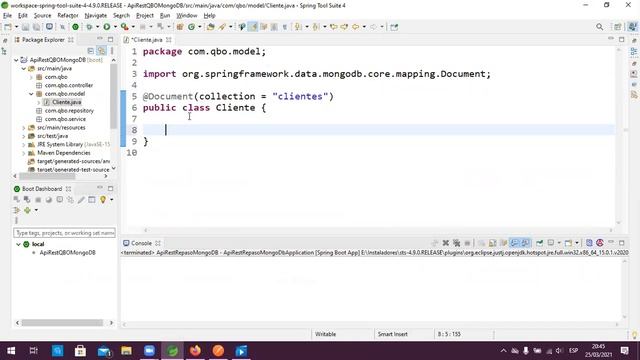Viewport: 640px width, 360px height.
Task: Click the Save All toolbar icon
Action: pyautogui.click(x=36, y=27)
